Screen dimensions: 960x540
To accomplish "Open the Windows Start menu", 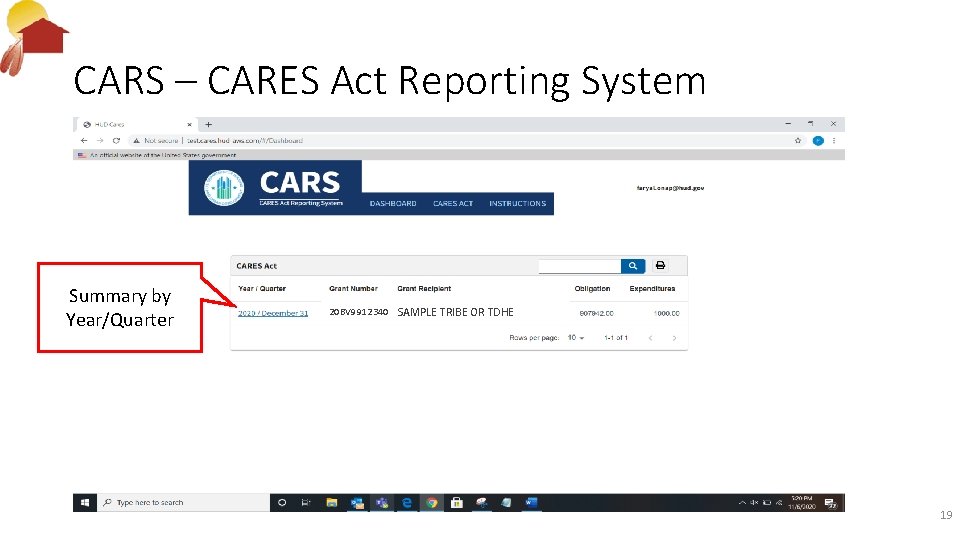I will 85,503.
